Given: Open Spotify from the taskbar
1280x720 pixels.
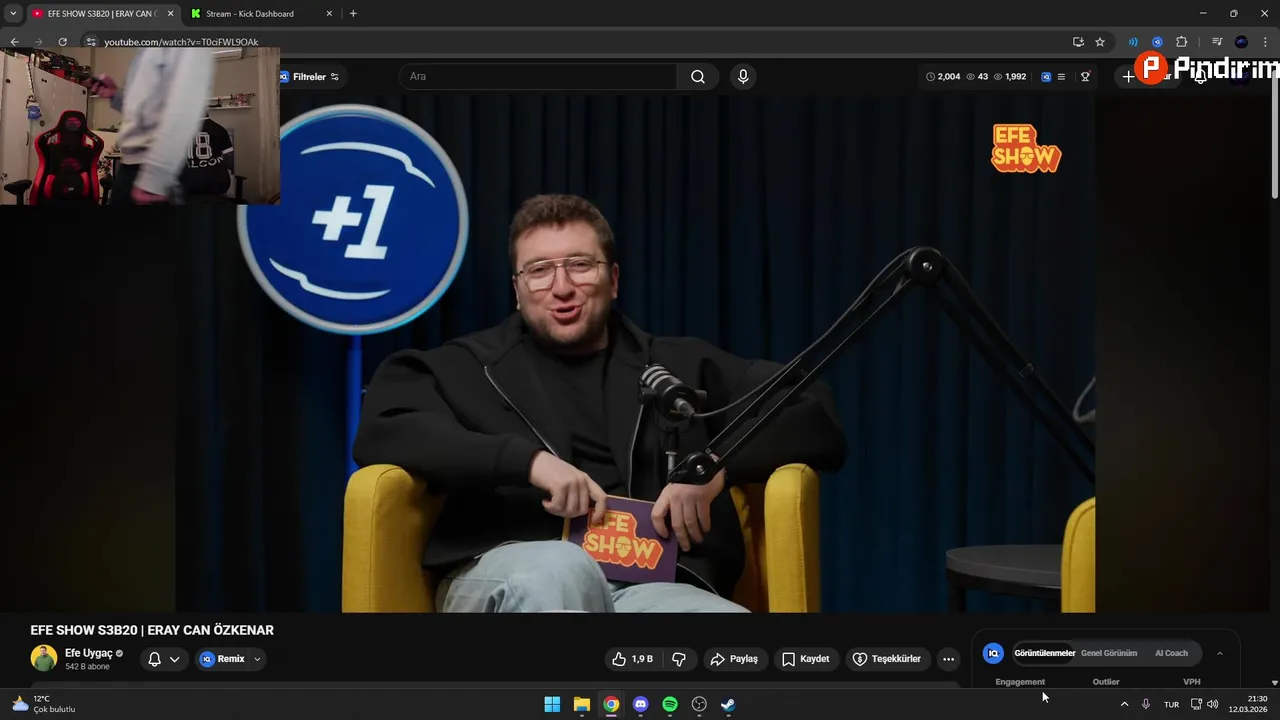Looking at the screenshot, I should click(x=670, y=704).
